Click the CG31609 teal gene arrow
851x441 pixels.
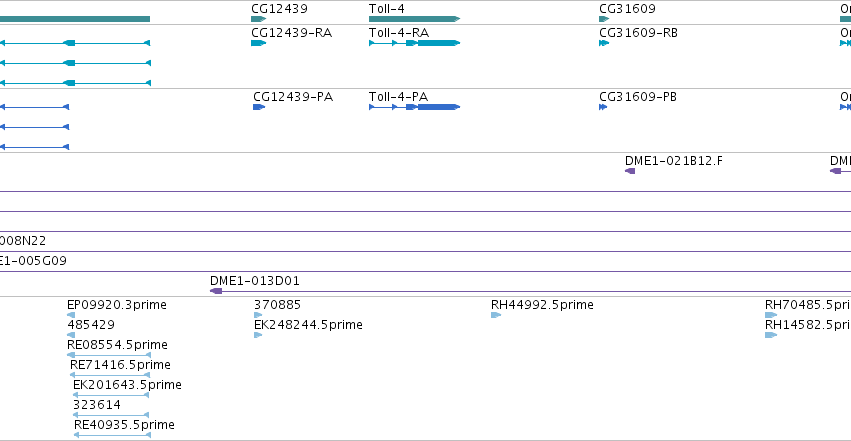604,19
